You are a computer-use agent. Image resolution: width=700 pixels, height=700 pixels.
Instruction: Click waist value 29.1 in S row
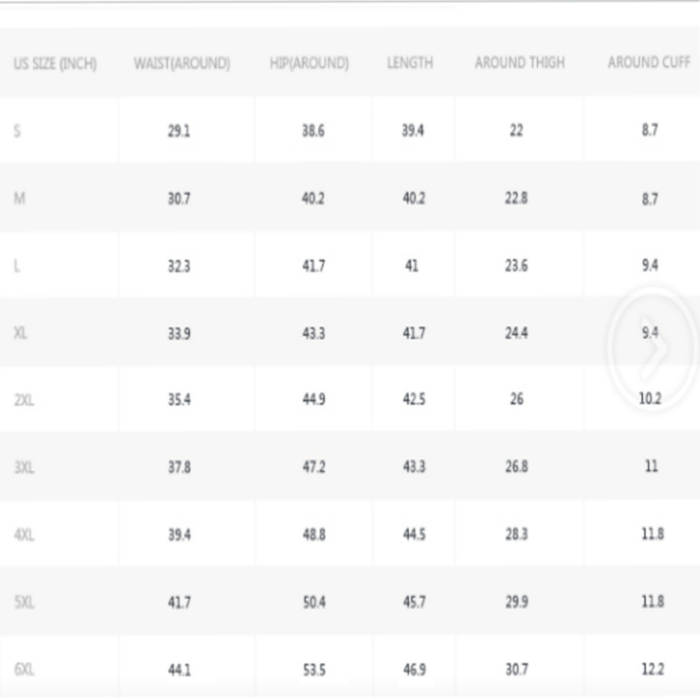coord(179,131)
